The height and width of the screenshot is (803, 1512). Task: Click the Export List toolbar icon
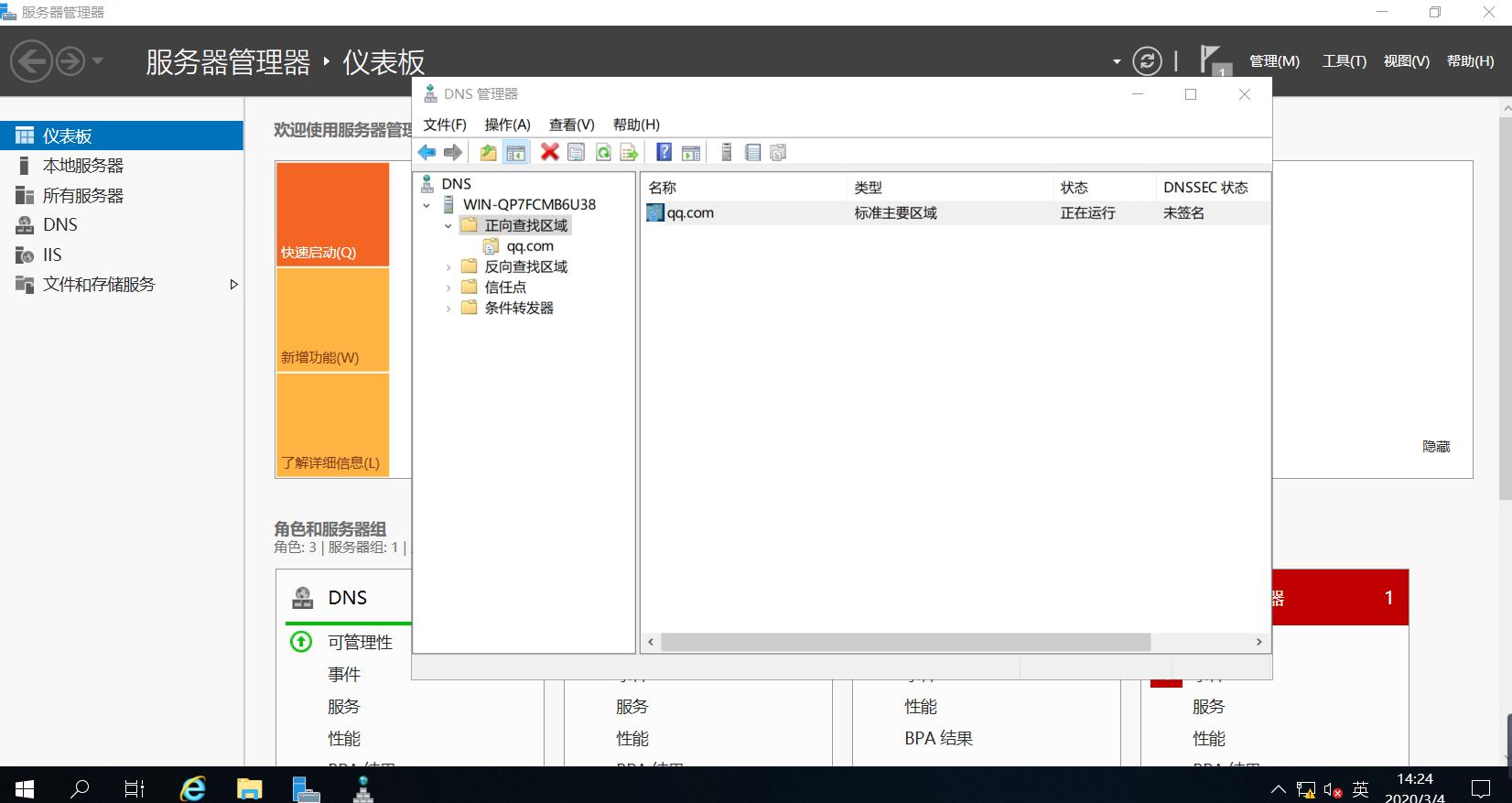[629, 152]
